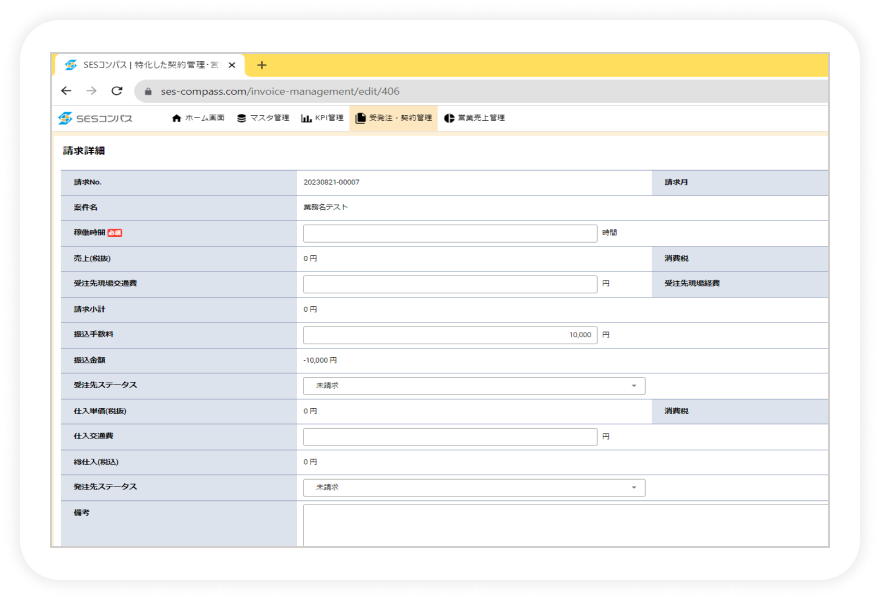
Task: Click the 稼働時間 input field
Action: pyautogui.click(x=450, y=233)
